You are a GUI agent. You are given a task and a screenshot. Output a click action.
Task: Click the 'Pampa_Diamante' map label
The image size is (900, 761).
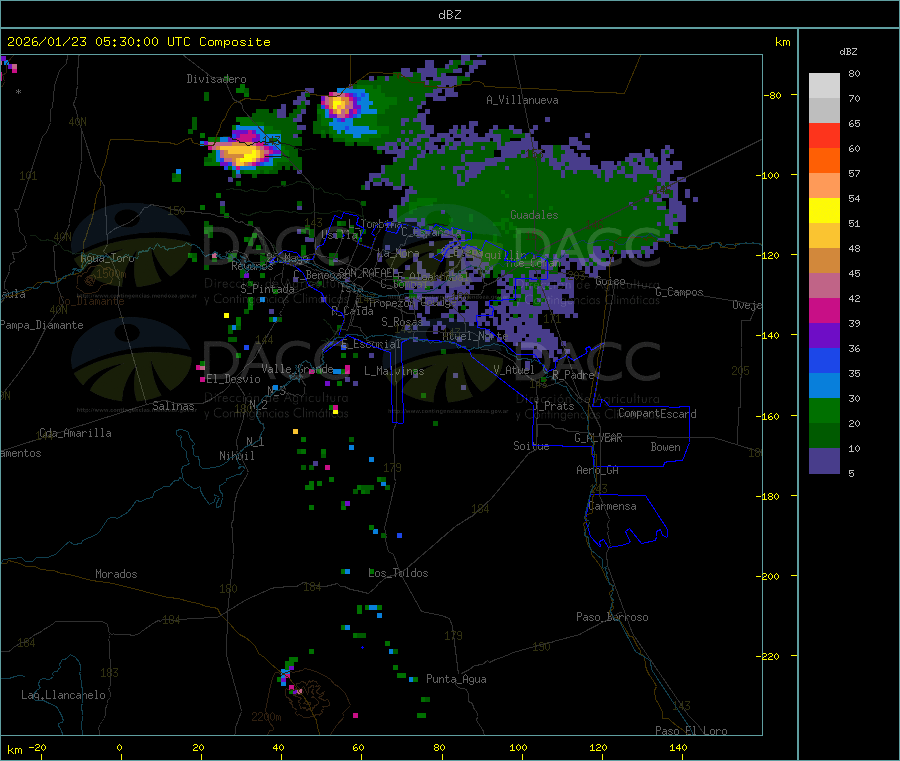click(41, 325)
